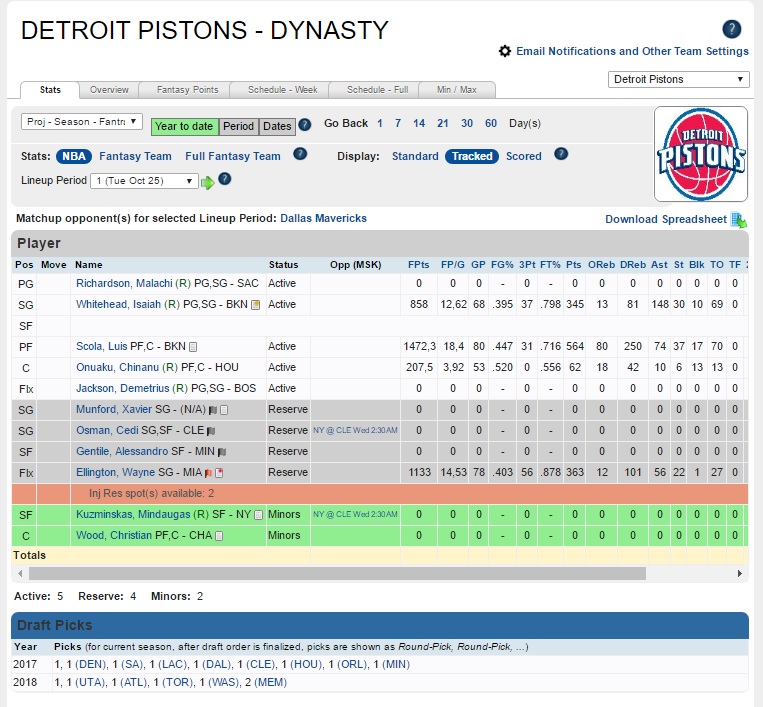Click the green arrow beside Lineup Period

207,181
